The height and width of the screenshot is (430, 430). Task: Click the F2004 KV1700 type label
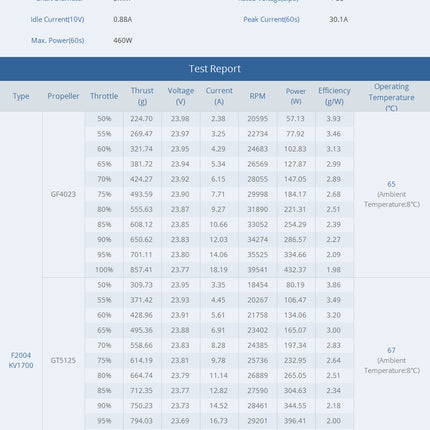tap(21, 360)
